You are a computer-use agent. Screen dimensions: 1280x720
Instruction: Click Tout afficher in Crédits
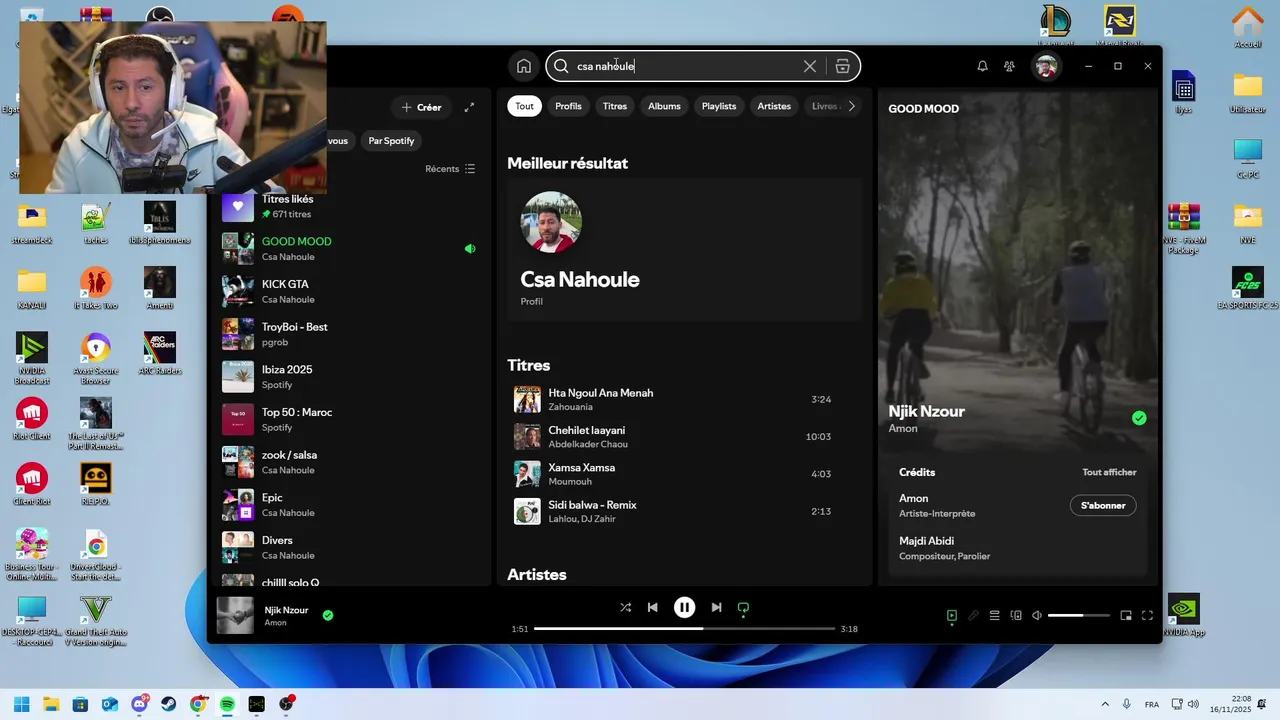click(1109, 472)
